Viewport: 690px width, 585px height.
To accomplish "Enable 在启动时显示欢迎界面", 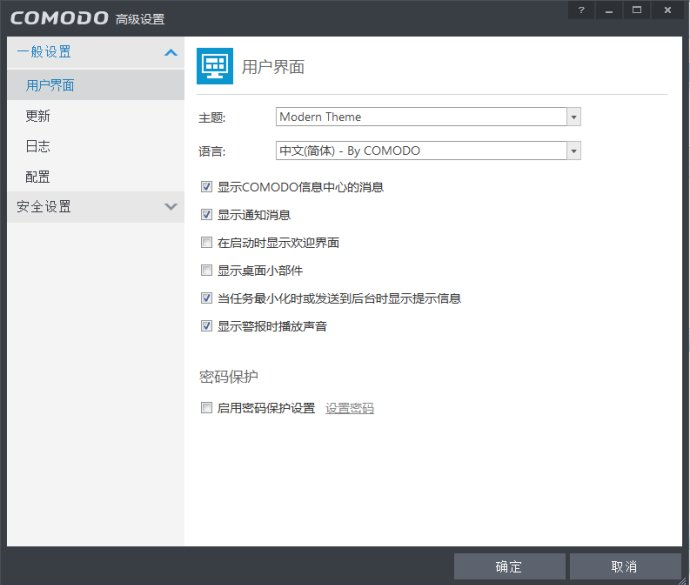I will tap(206, 242).
